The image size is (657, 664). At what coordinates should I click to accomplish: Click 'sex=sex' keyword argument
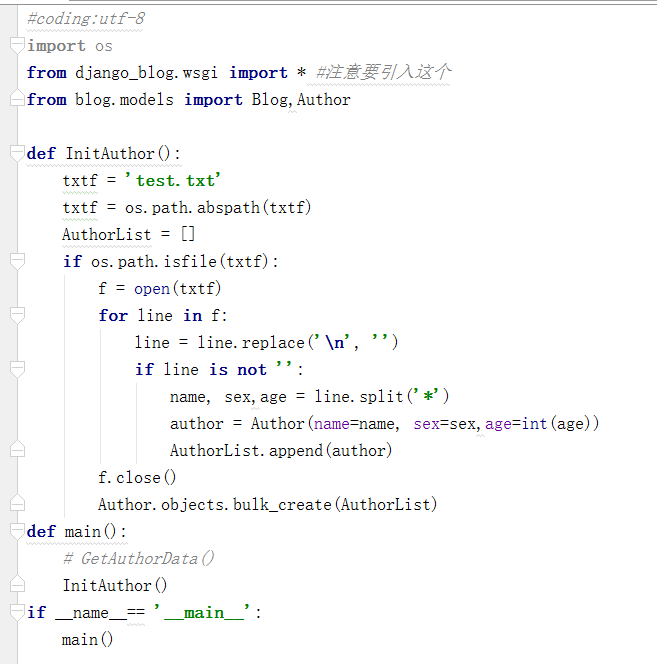click(x=444, y=423)
